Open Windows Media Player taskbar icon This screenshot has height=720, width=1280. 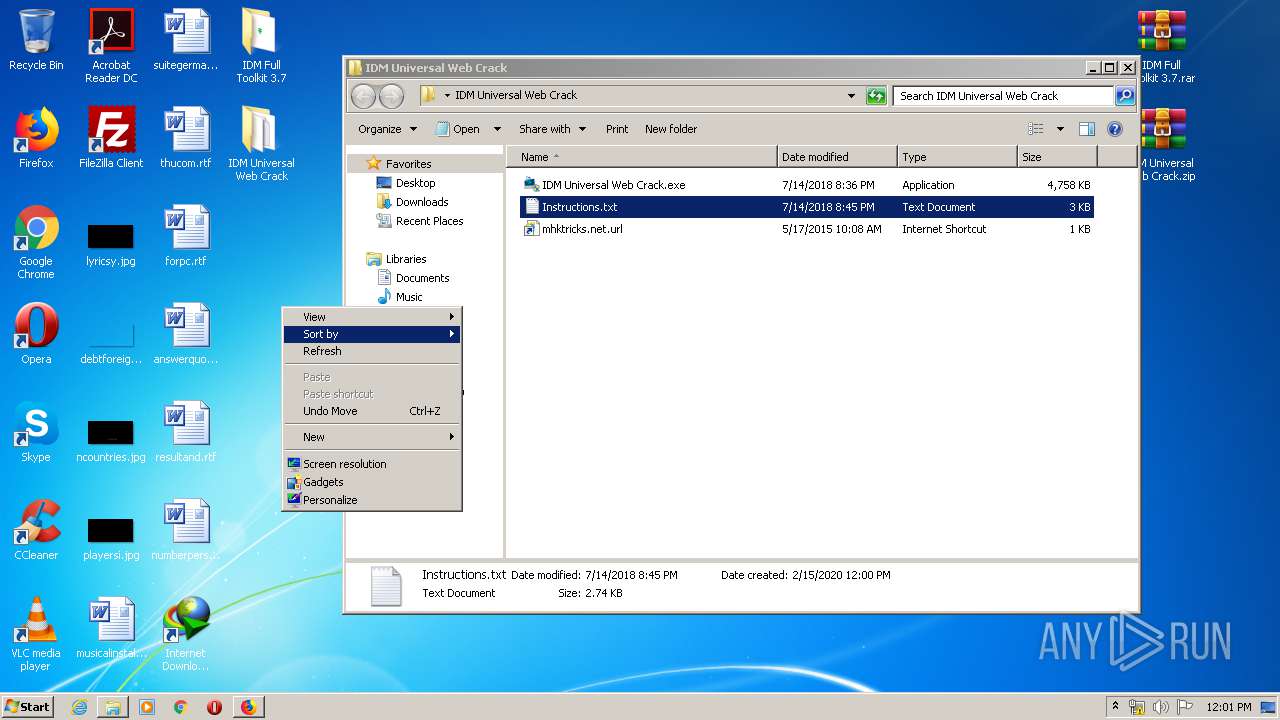pyautogui.click(x=146, y=707)
